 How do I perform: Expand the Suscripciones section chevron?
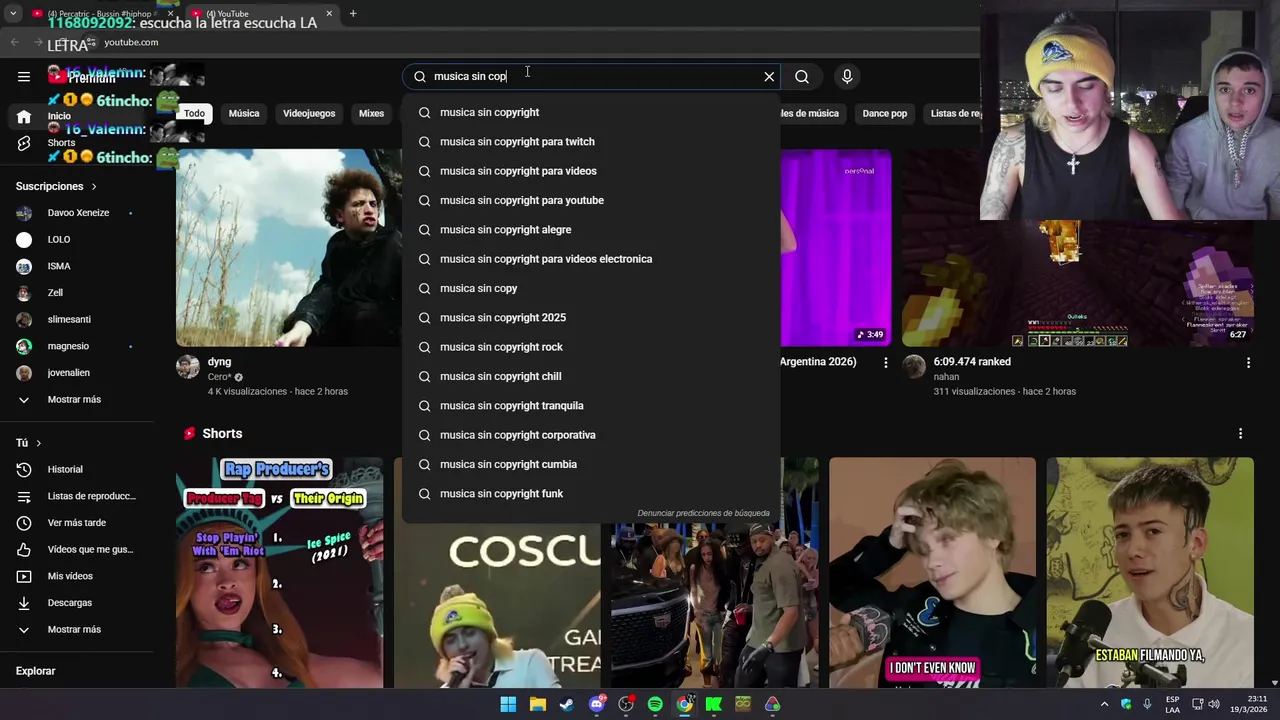pos(94,187)
